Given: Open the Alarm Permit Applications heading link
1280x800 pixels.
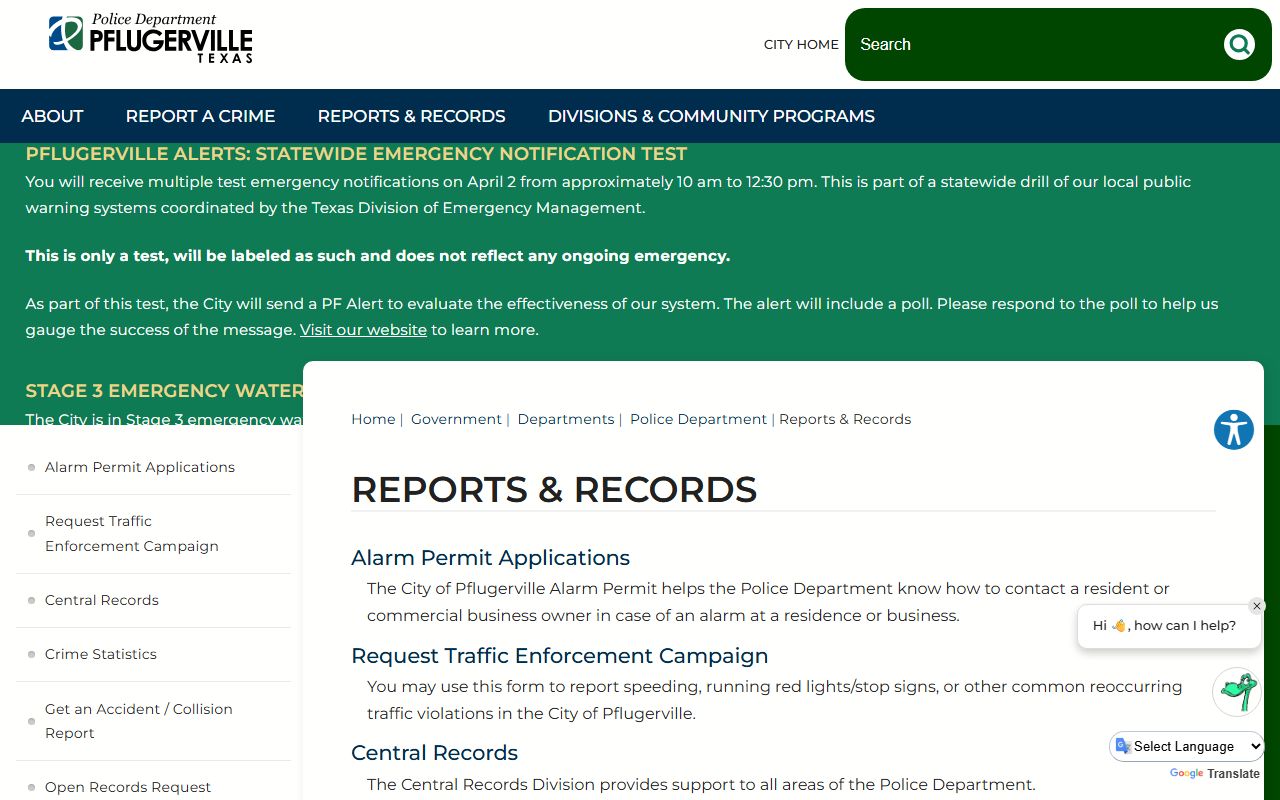Looking at the screenshot, I should pyautogui.click(x=490, y=558).
